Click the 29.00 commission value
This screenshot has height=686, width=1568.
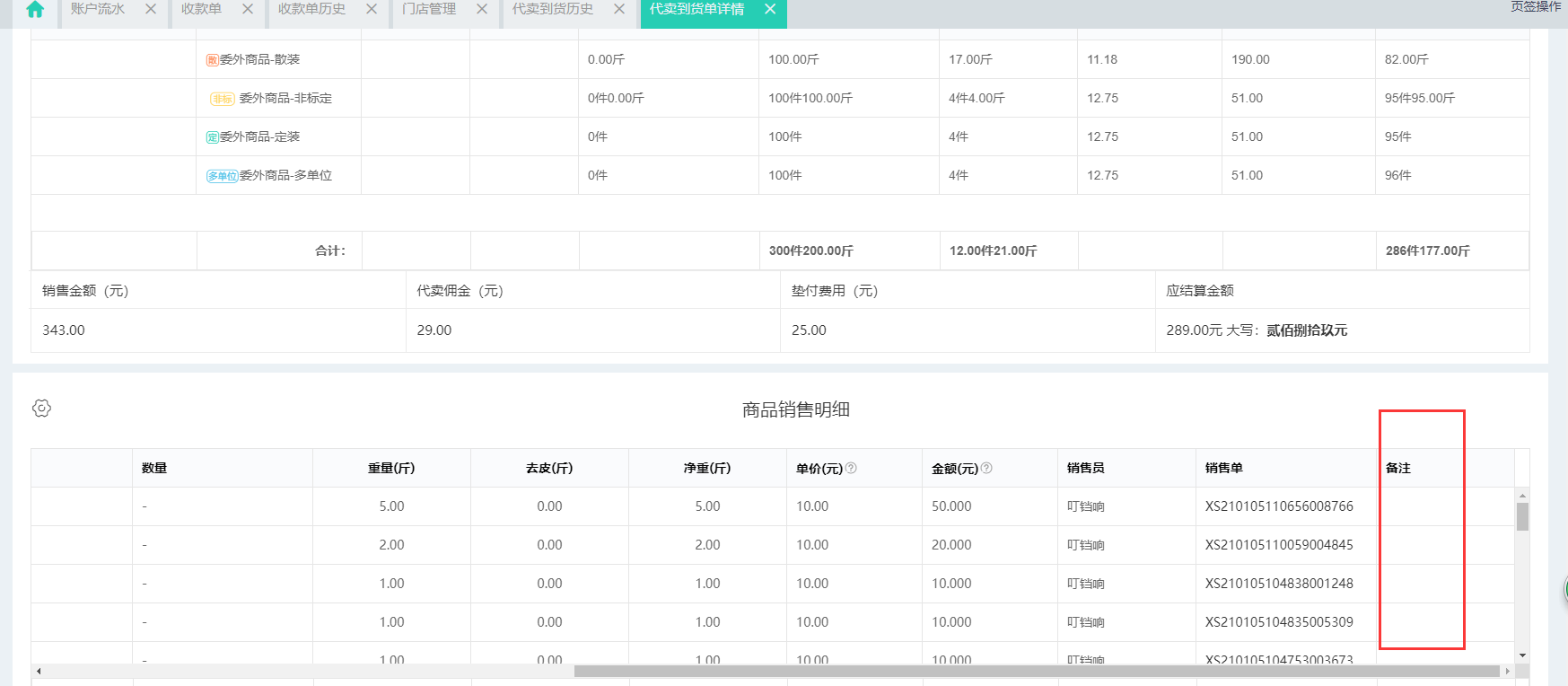(434, 330)
